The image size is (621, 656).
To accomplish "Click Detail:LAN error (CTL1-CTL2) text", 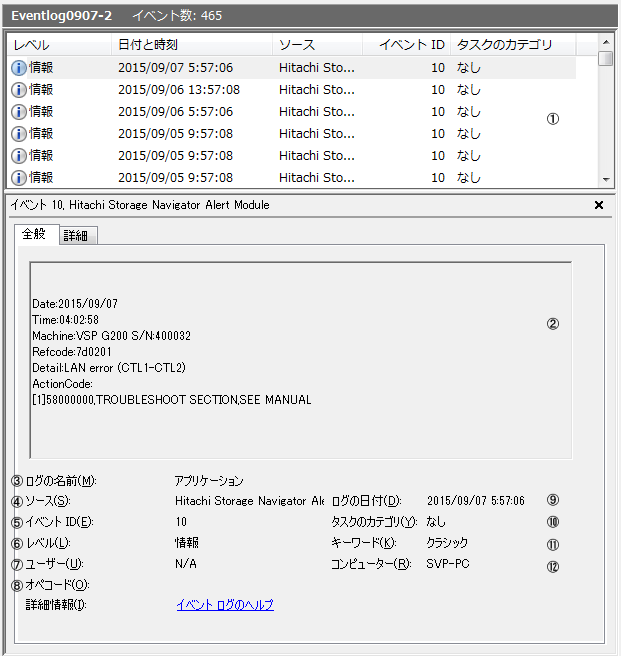I will [x=109, y=368].
